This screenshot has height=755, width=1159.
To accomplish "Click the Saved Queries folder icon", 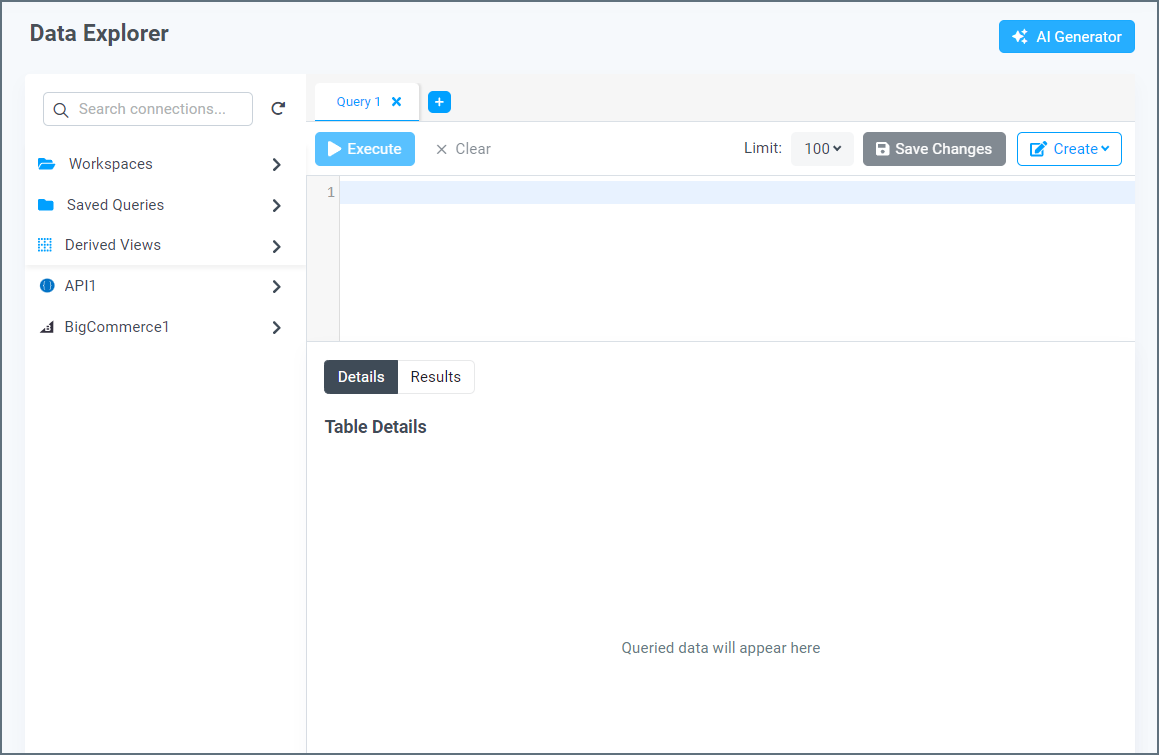I will point(46,205).
